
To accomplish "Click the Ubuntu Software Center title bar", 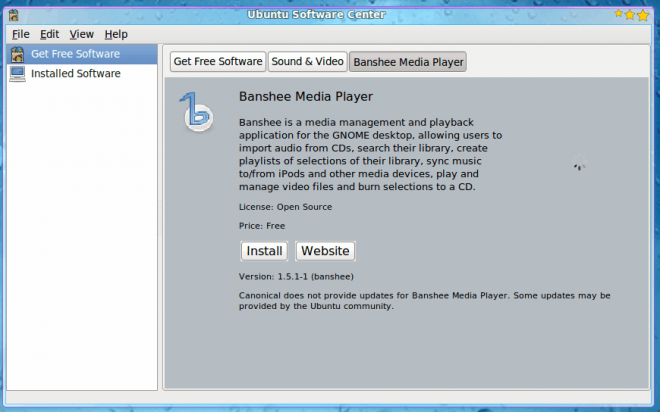I will pyautogui.click(x=330, y=14).
